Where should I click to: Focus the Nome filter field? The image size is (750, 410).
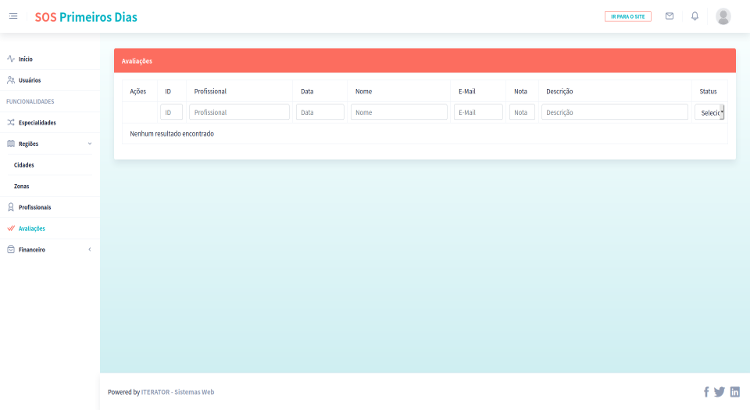(x=399, y=112)
